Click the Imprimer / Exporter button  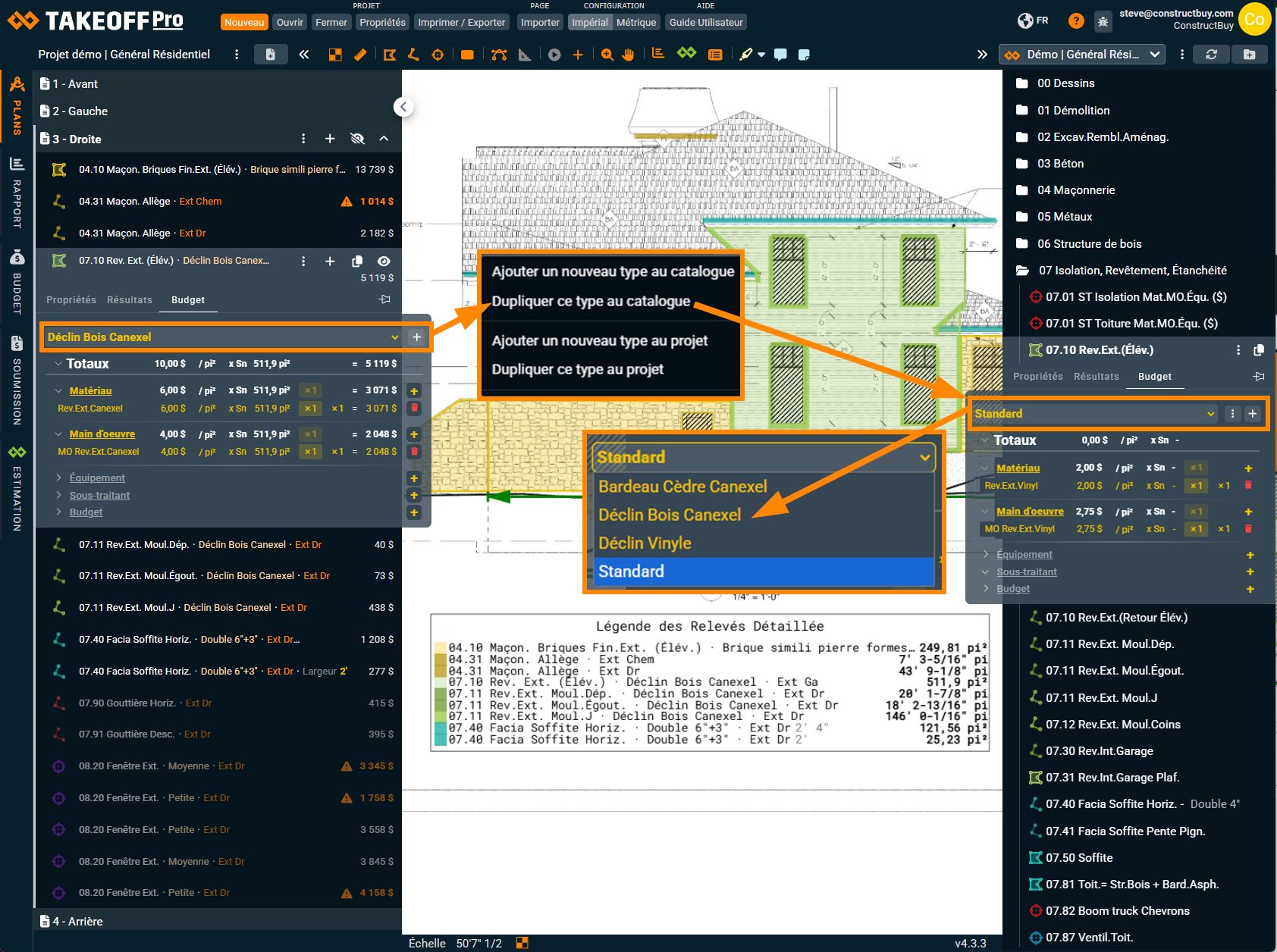click(x=461, y=23)
